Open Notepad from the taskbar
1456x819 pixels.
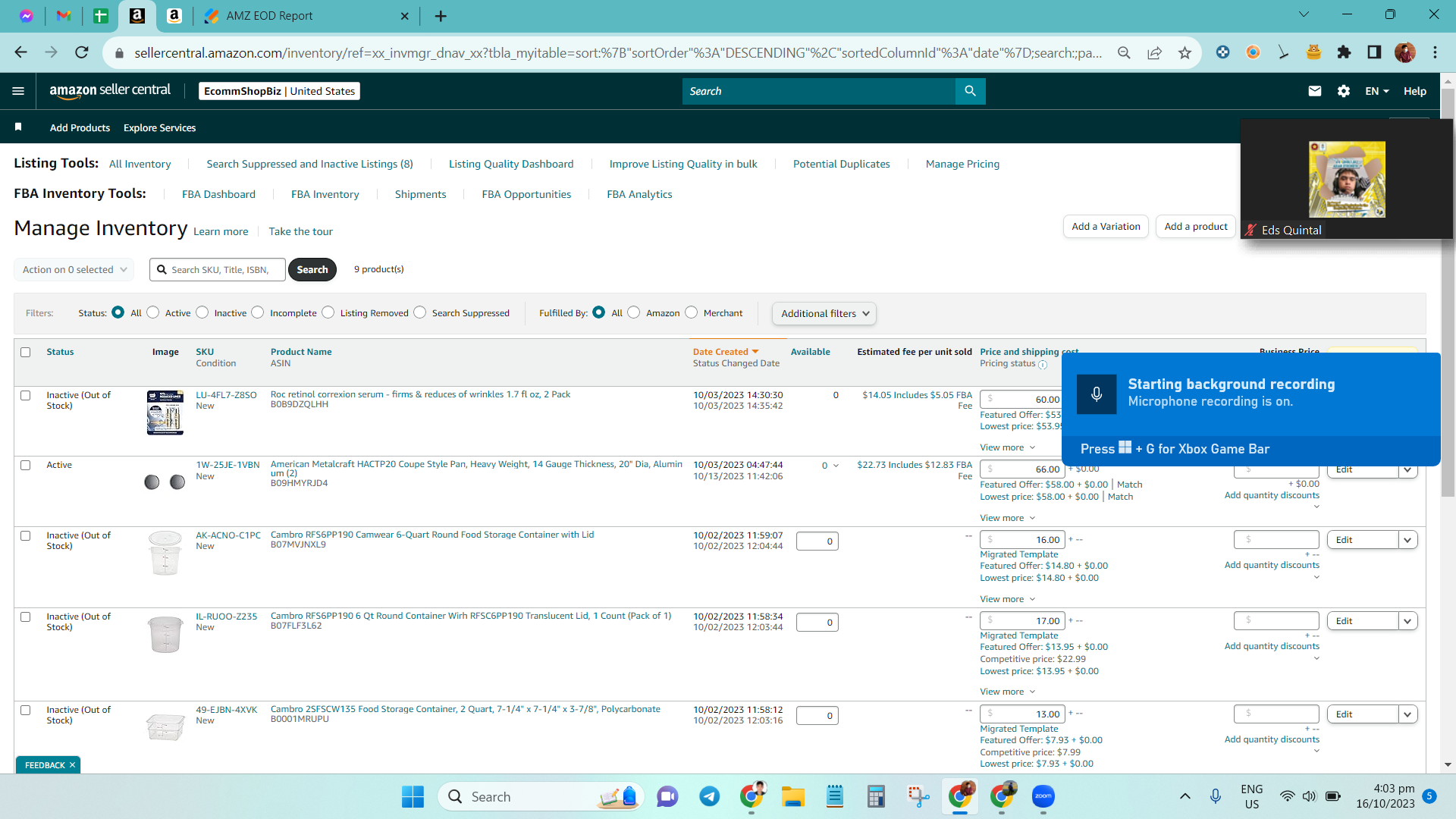(x=835, y=796)
